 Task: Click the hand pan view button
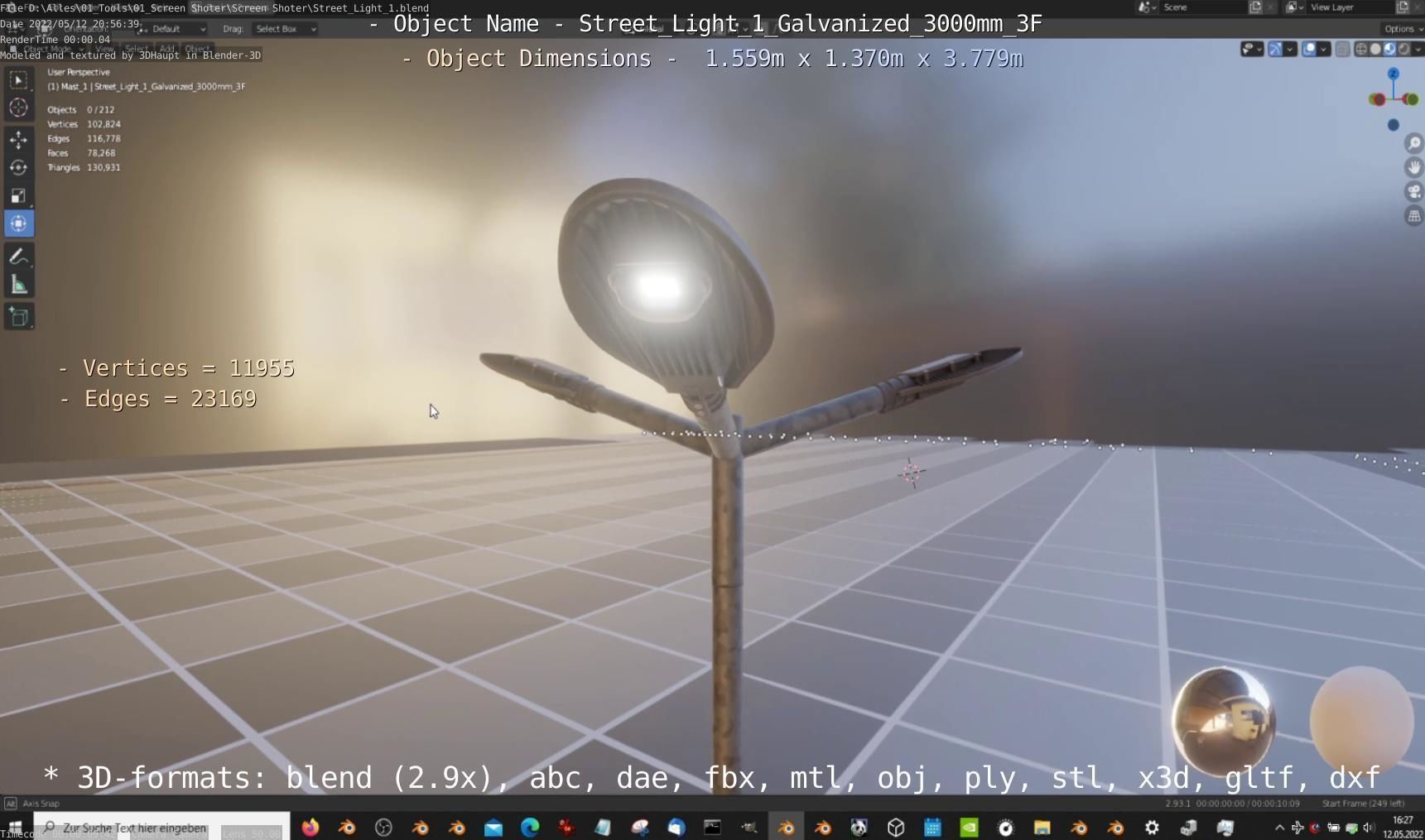coord(1413,167)
